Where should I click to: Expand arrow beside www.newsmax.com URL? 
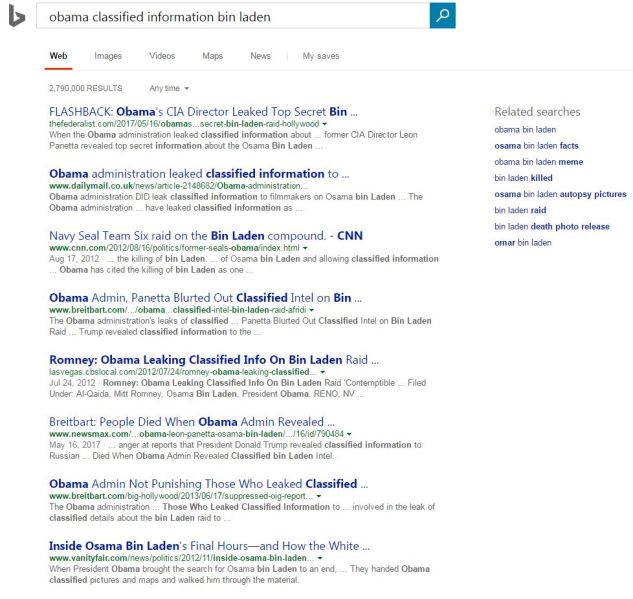349,434
